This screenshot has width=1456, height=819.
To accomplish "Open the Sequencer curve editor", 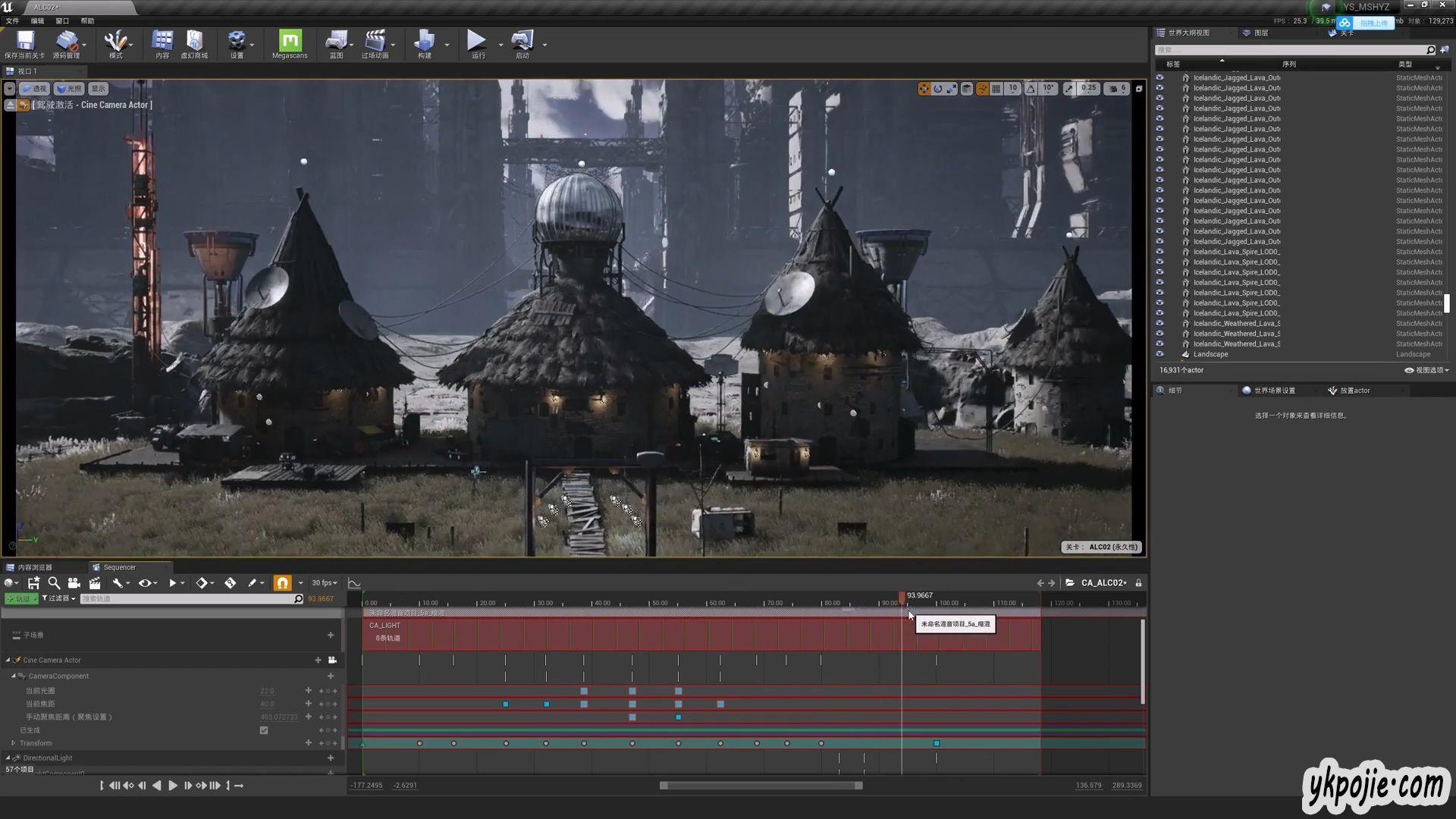I will click(x=354, y=582).
